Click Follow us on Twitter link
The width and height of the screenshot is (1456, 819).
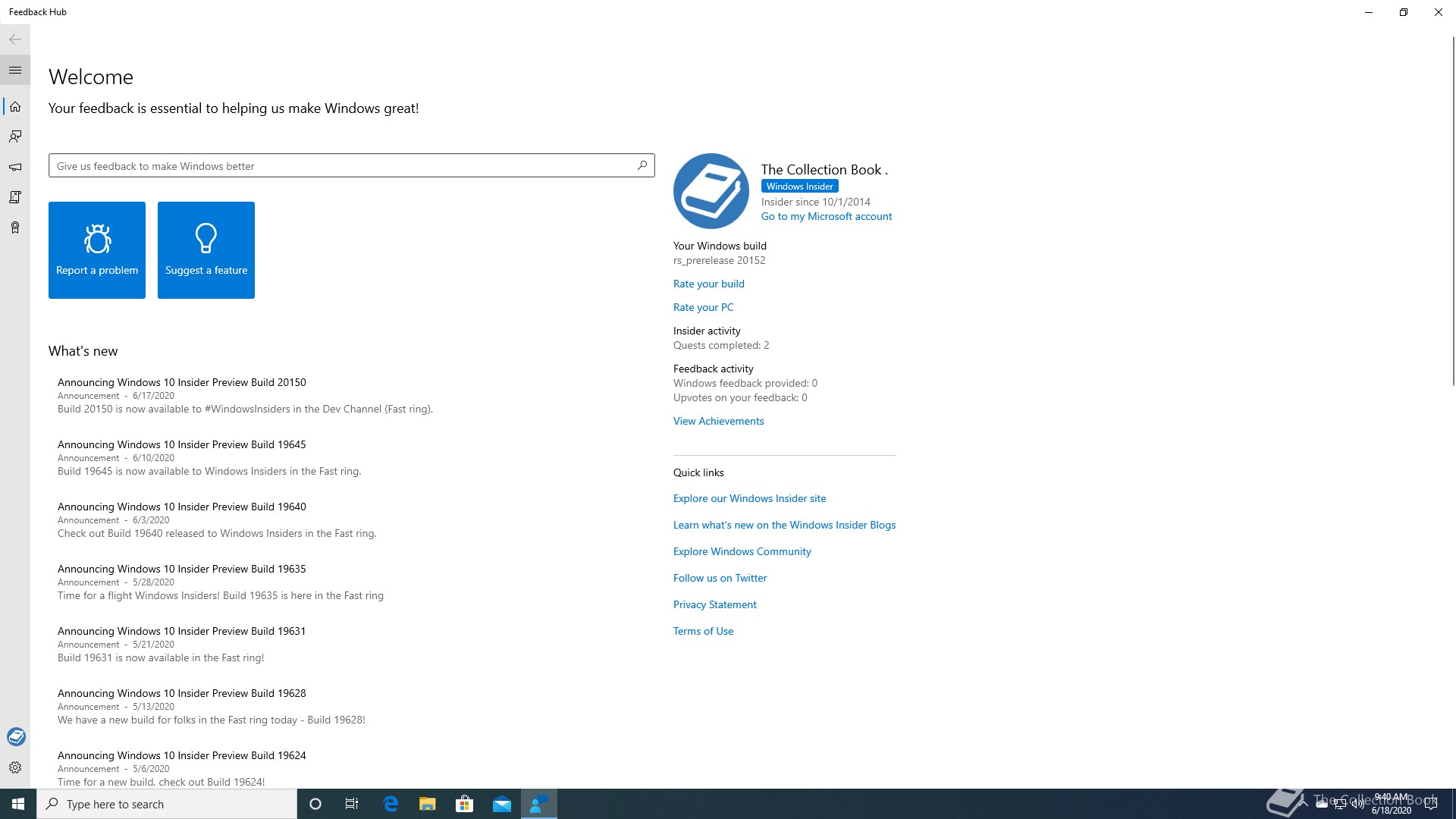point(720,578)
